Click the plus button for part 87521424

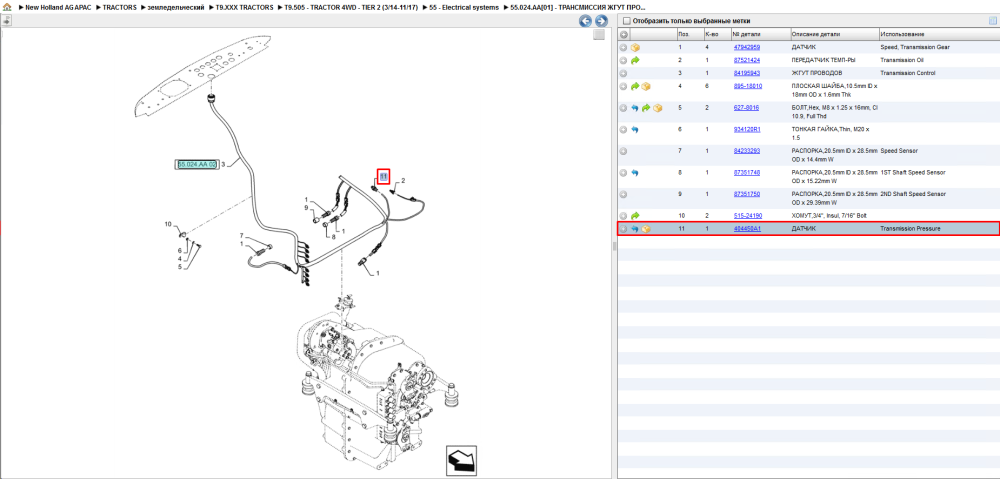pyautogui.click(x=624, y=60)
